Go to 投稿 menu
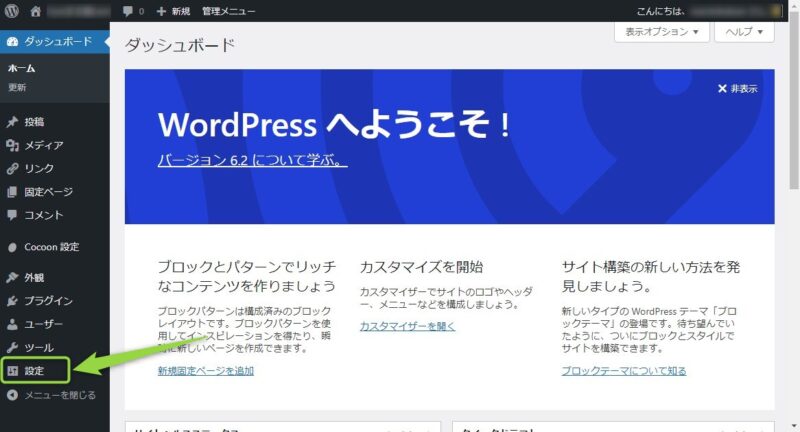The height and width of the screenshot is (432, 800). coord(34,122)
